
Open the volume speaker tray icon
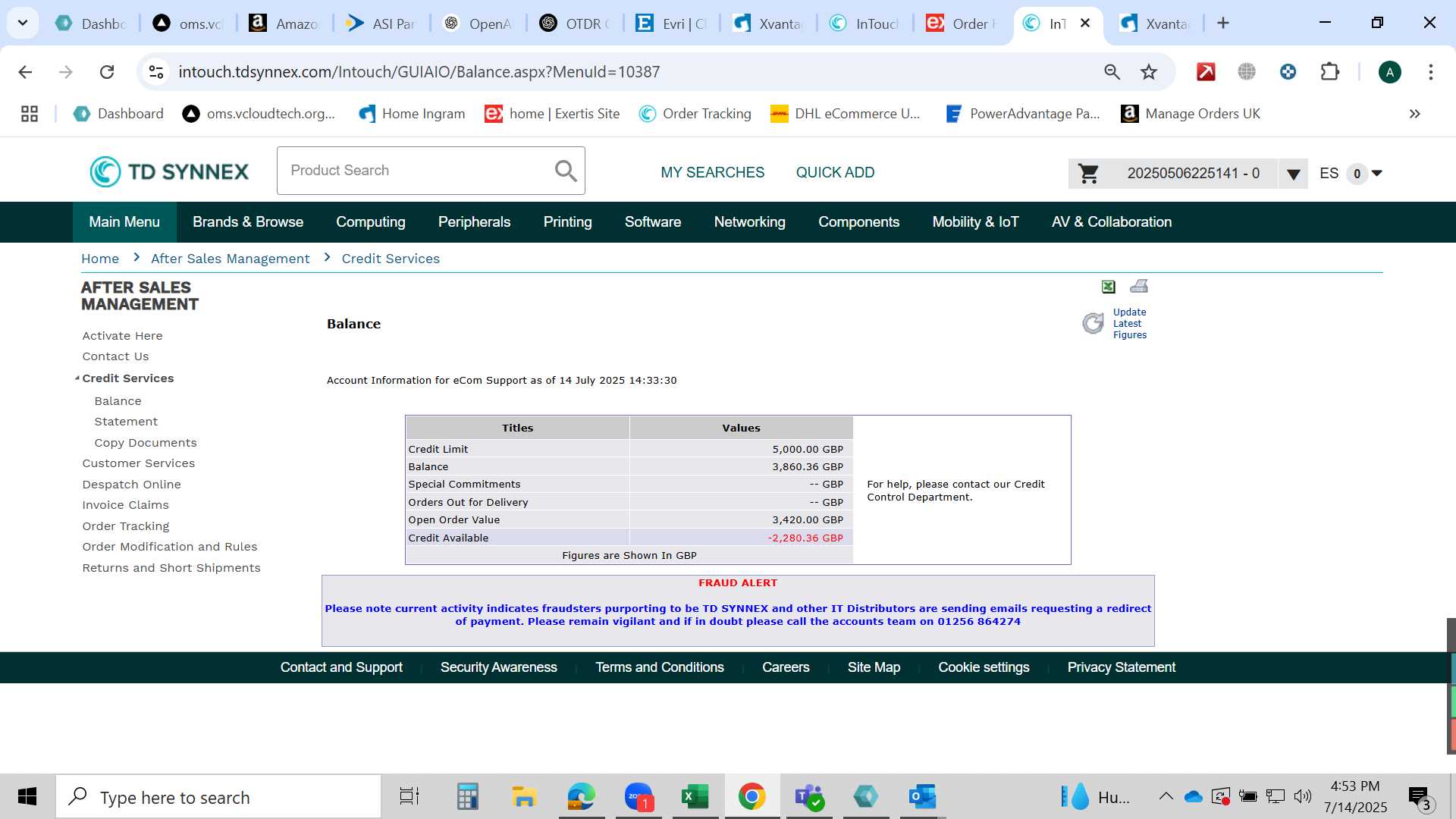click(1302, 796)
